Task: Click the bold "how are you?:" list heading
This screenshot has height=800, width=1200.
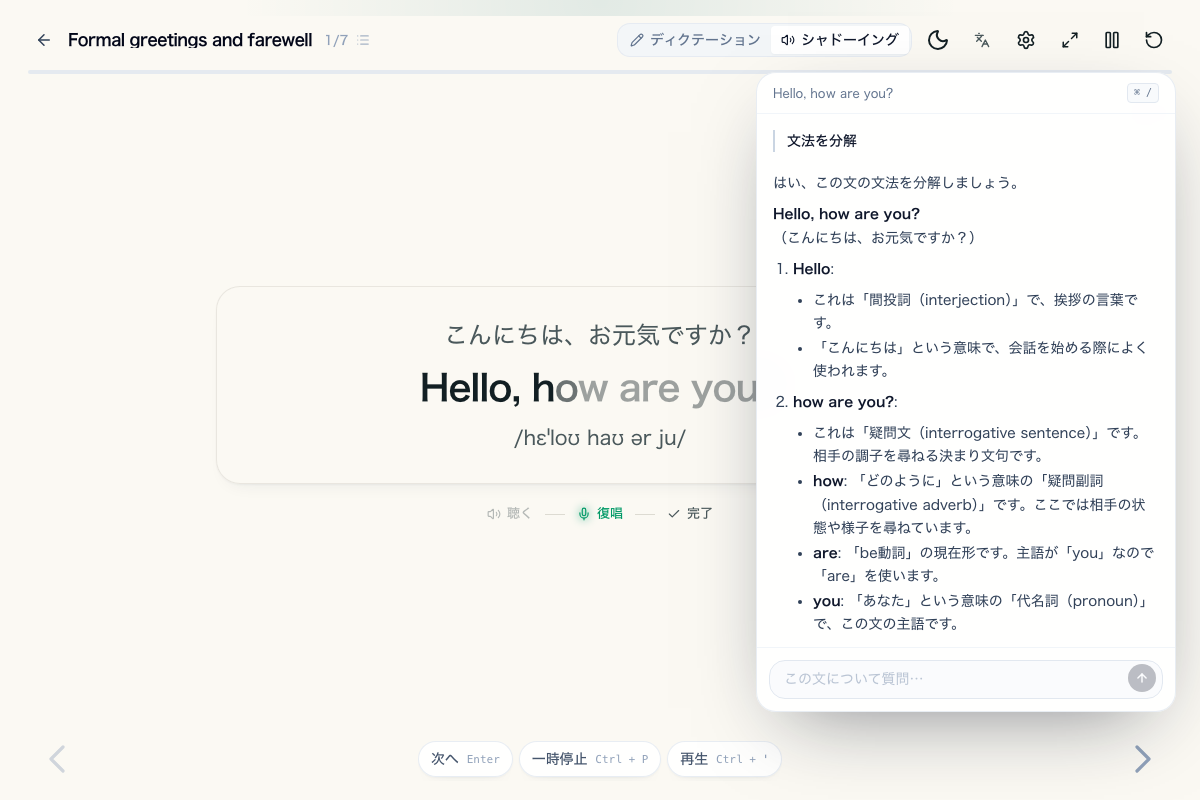Action: [845, 401]
